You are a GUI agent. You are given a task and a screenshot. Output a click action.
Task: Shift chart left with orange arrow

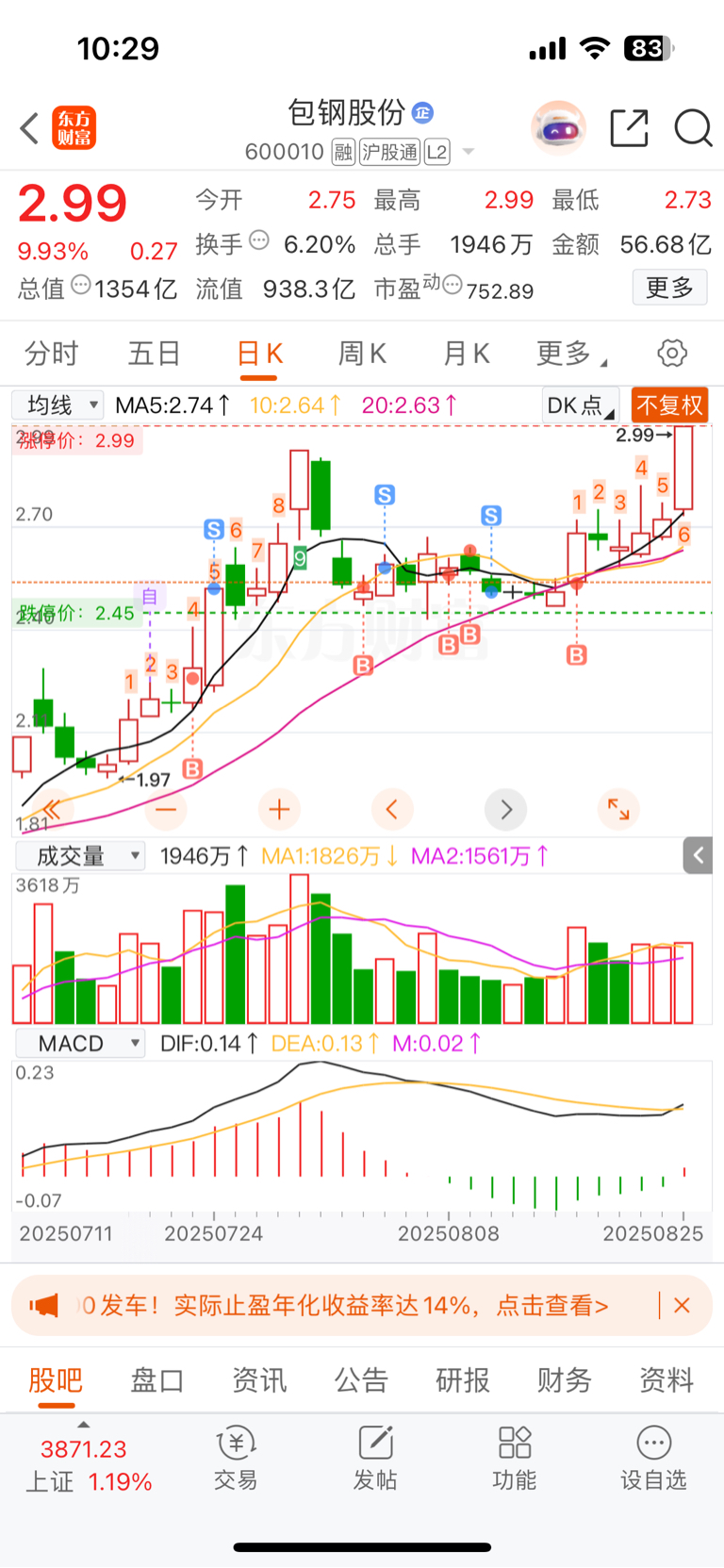tap(392, 809)
